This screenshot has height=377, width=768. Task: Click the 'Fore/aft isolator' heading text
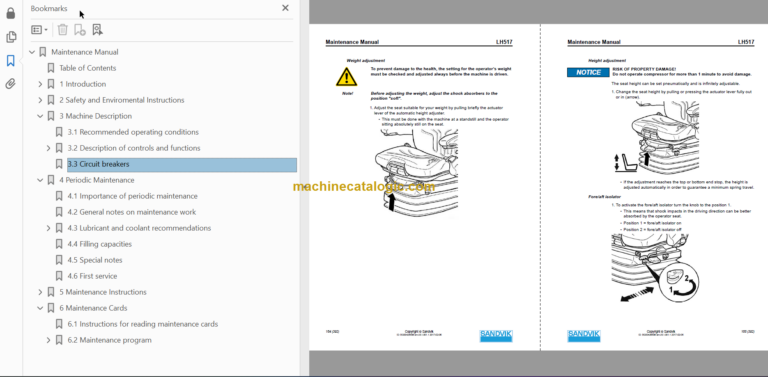click(x=604, y=196)
